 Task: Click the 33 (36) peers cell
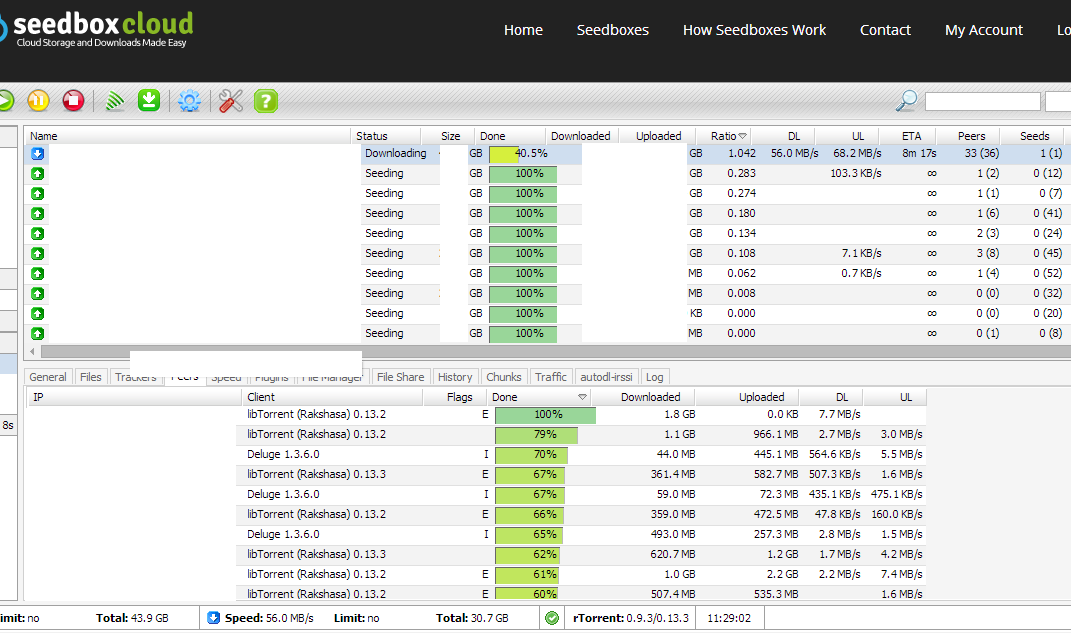point(982,154)
